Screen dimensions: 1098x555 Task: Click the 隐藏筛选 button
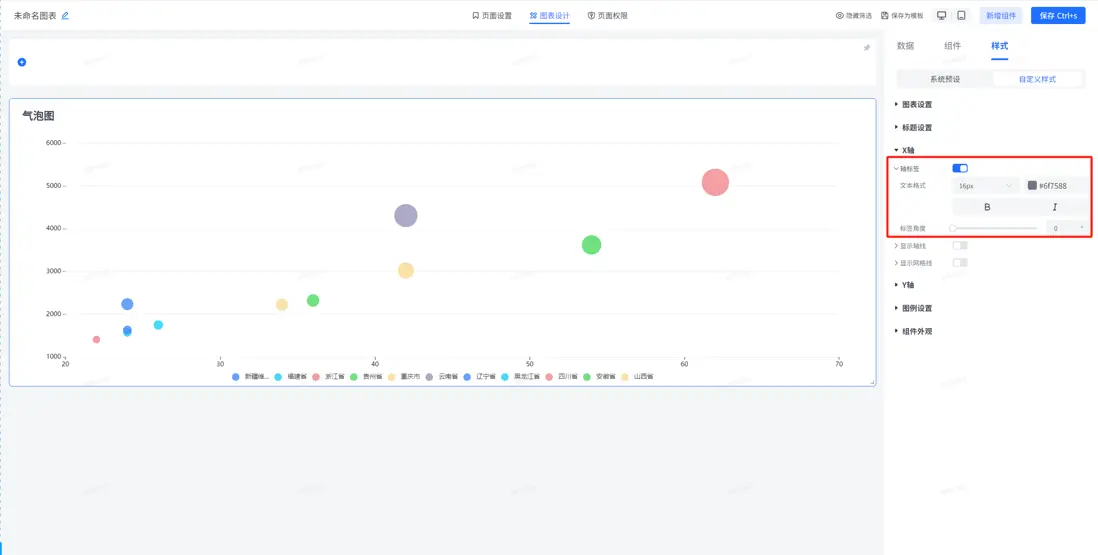[854, 15]
